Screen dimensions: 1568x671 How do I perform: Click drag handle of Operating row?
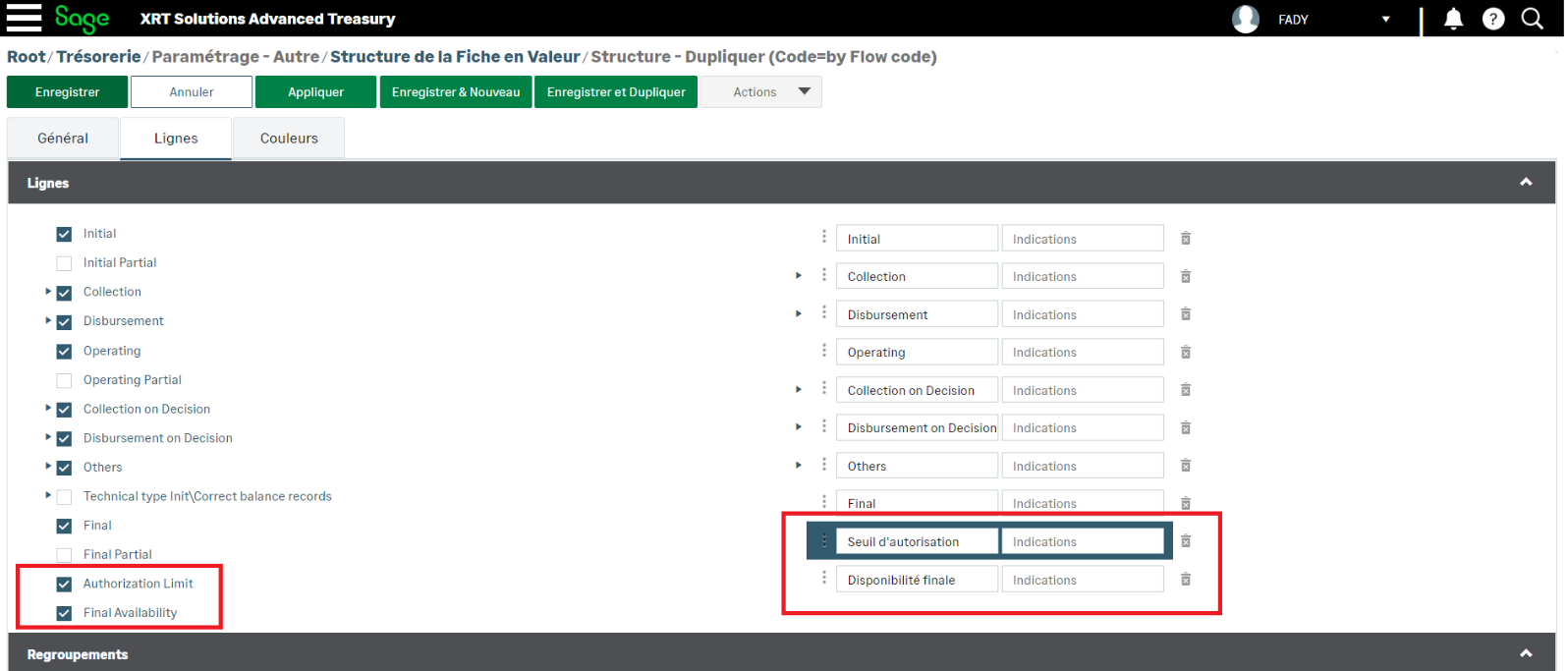pos(824,351)
